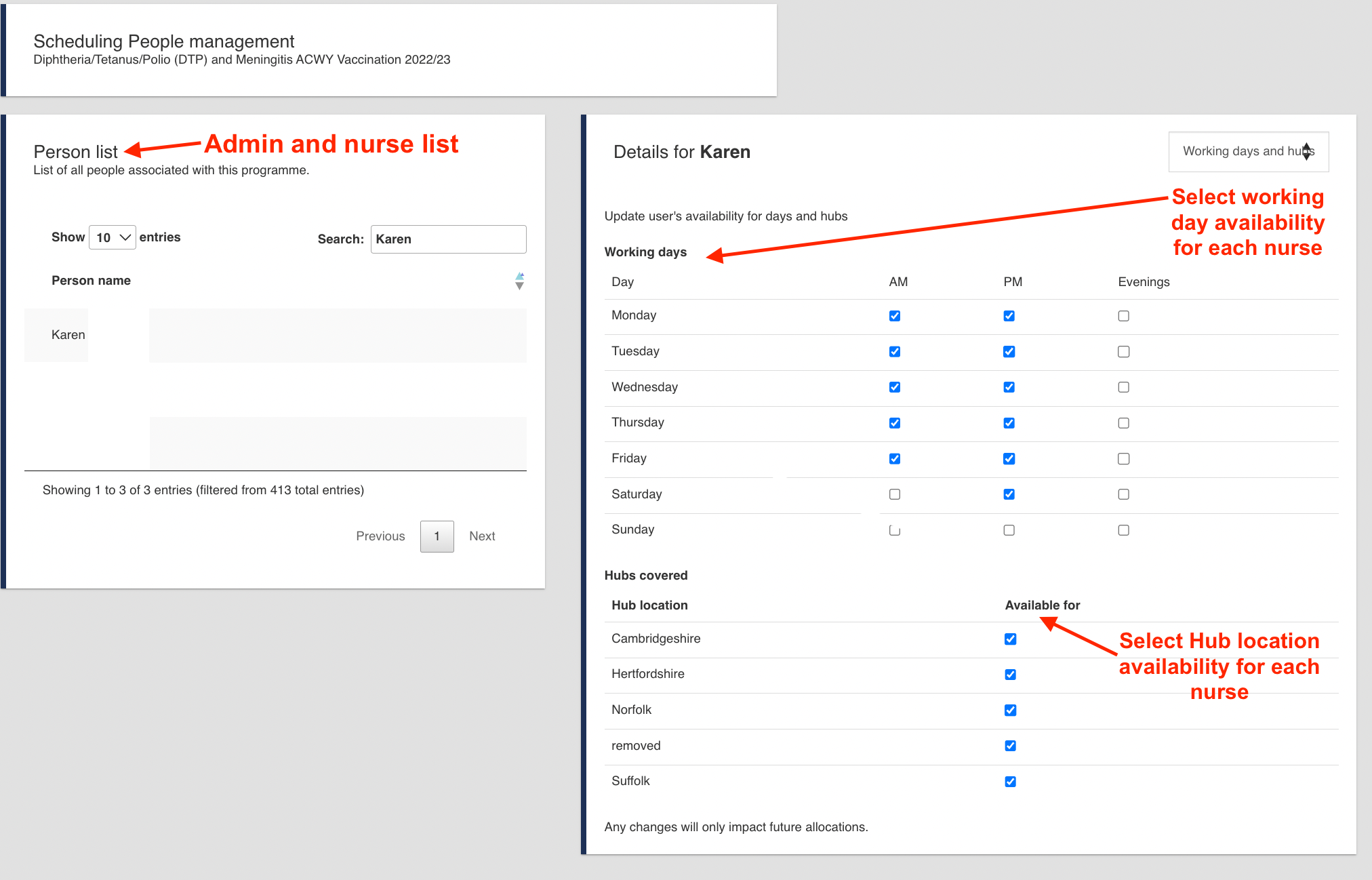Click the Person name sort arrows icon
The image size is (1372, 880).
click(519, 281)
